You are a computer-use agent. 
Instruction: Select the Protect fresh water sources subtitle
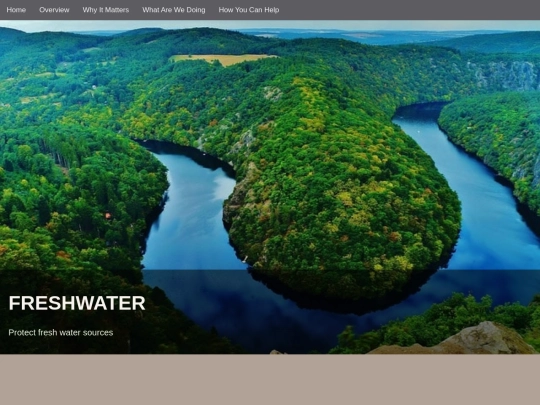point(61,333)
